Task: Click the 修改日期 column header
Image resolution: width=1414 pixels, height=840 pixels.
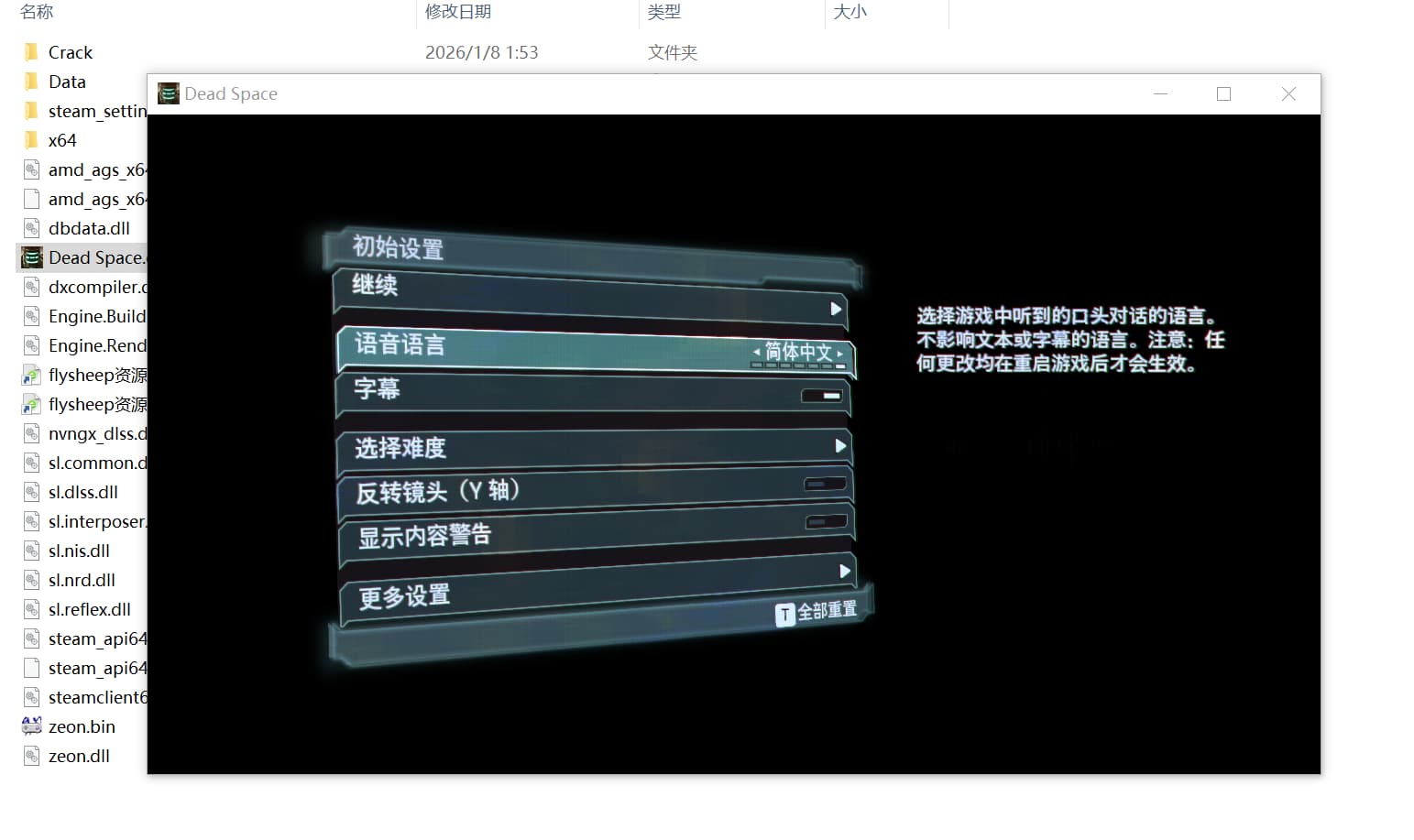Action: click(457, 12)
